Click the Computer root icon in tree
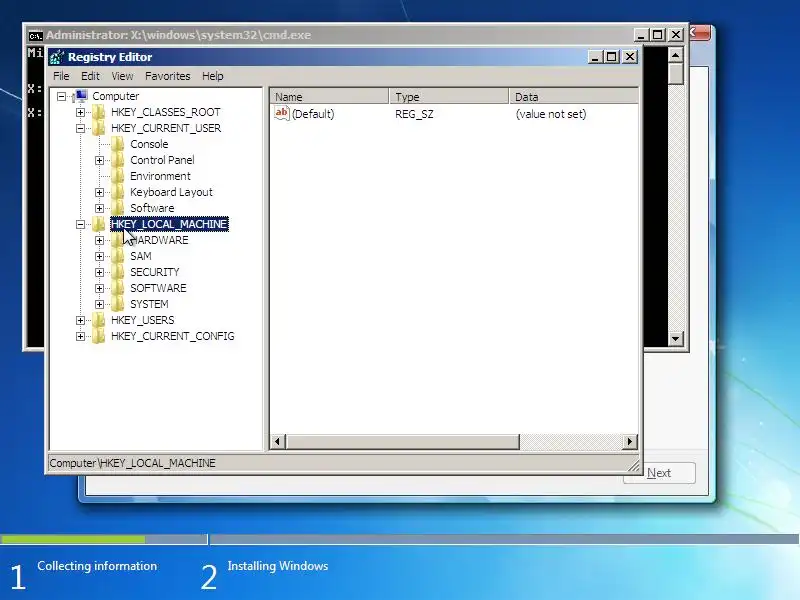The width and height of the screenshot is (800, 600). click(80, 96)
